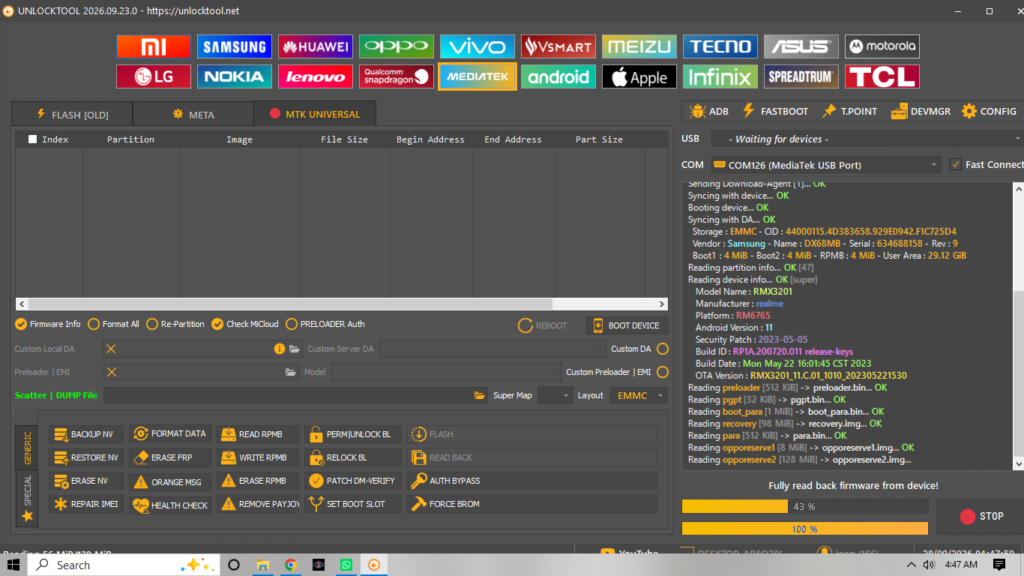Open the Super Map dropdown

pyautogui.click(x=554, y=396)
